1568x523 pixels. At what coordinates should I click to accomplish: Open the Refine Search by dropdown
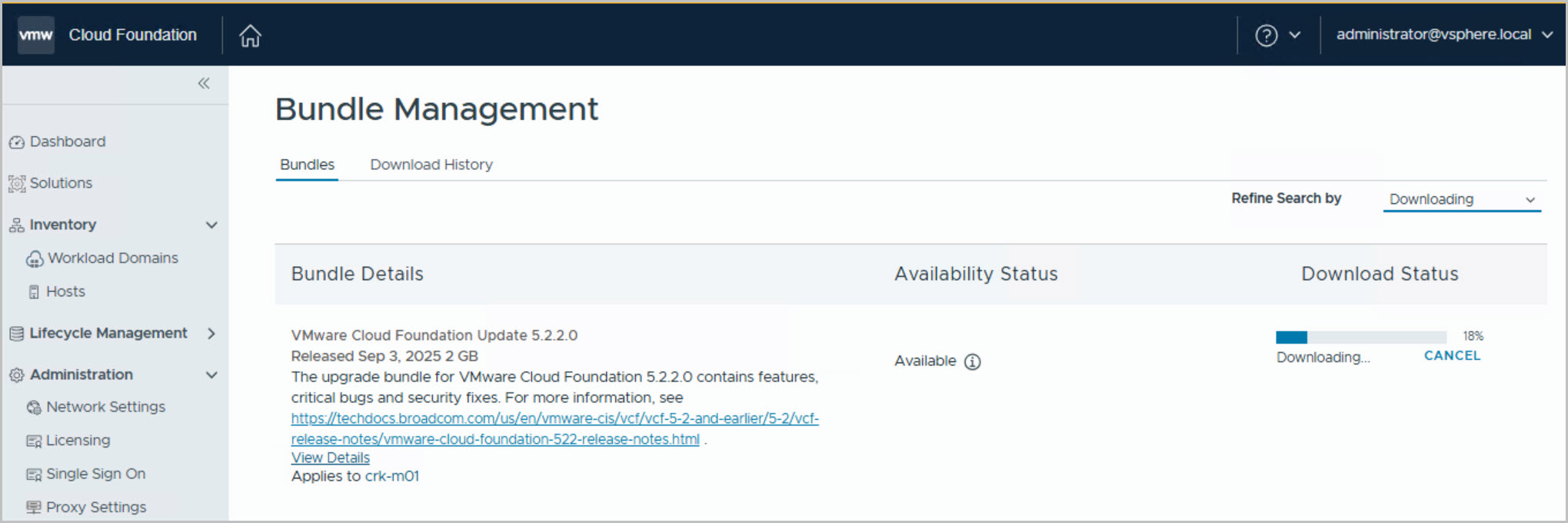[x=1461, y=200]
